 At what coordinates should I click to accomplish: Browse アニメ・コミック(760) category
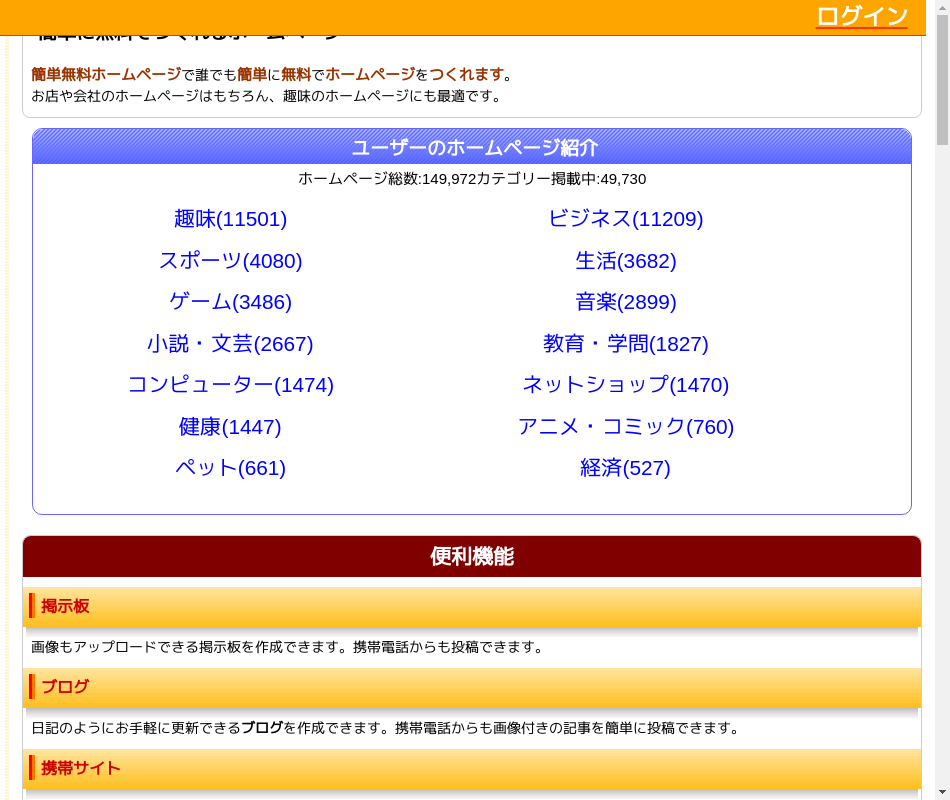pos(625,427)
